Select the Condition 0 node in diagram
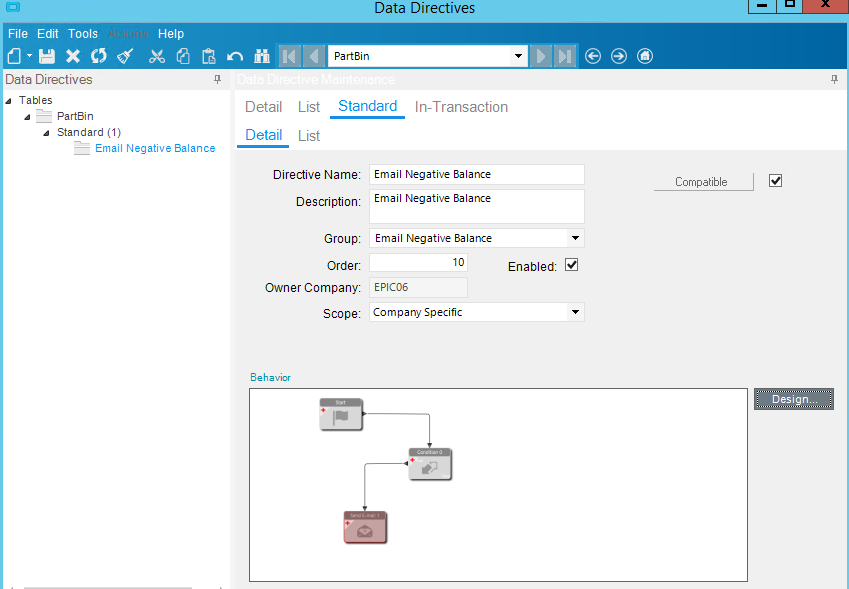Viewport: 849px width, 589px height. point(430,464)
